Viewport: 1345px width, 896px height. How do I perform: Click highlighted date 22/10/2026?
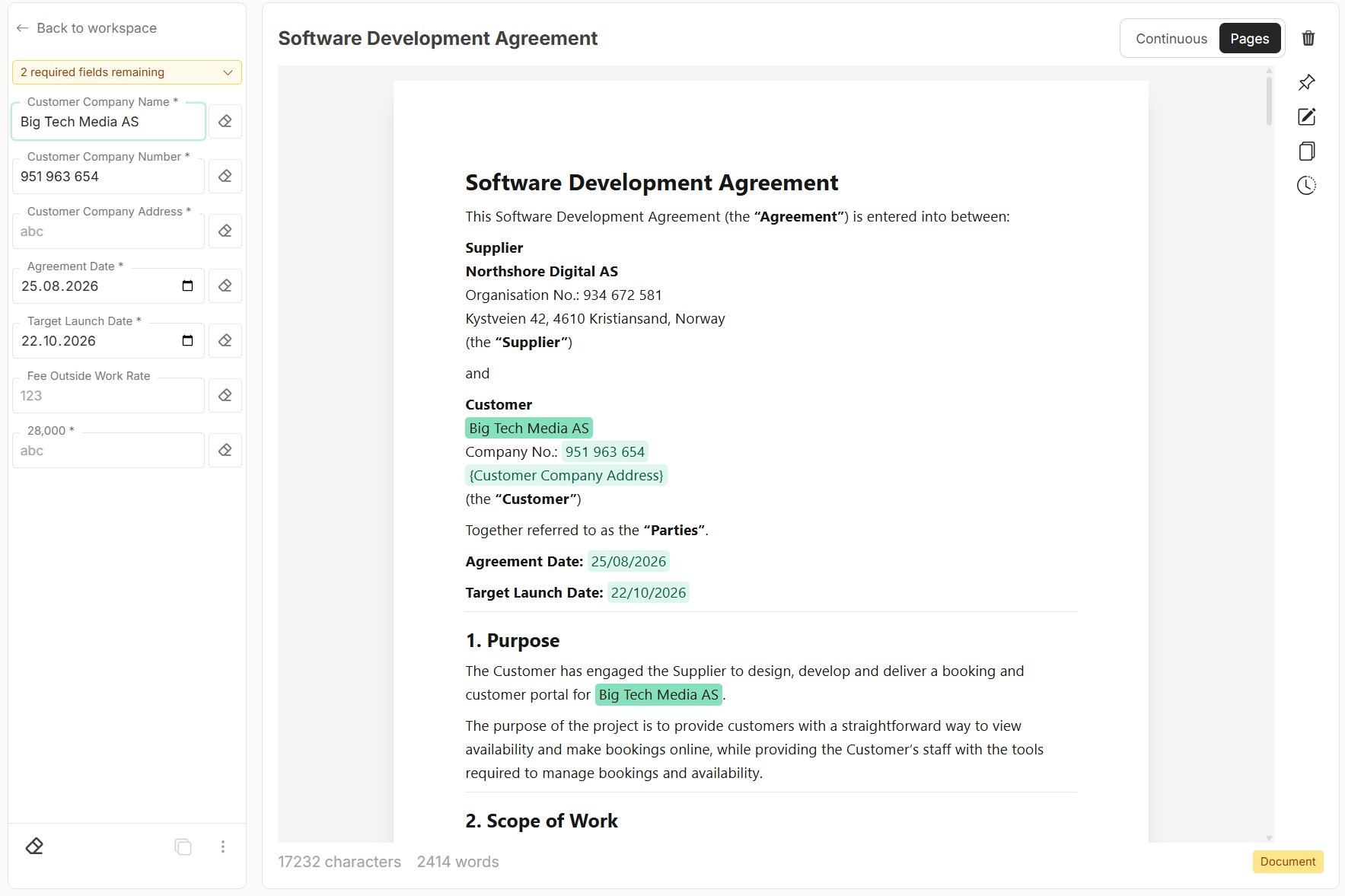tap(649, 592)
